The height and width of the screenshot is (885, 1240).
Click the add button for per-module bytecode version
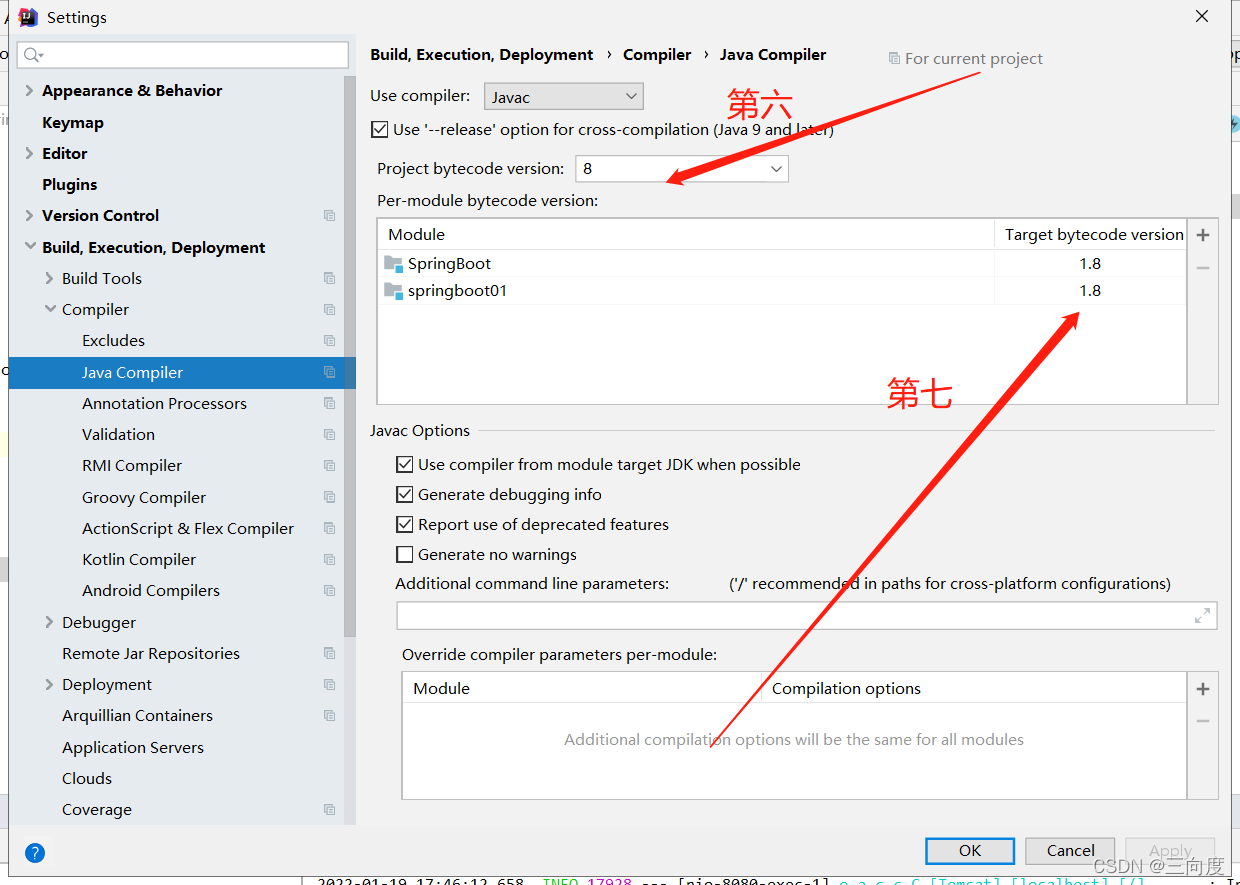pyautogui.click(x=1203, y=235)
